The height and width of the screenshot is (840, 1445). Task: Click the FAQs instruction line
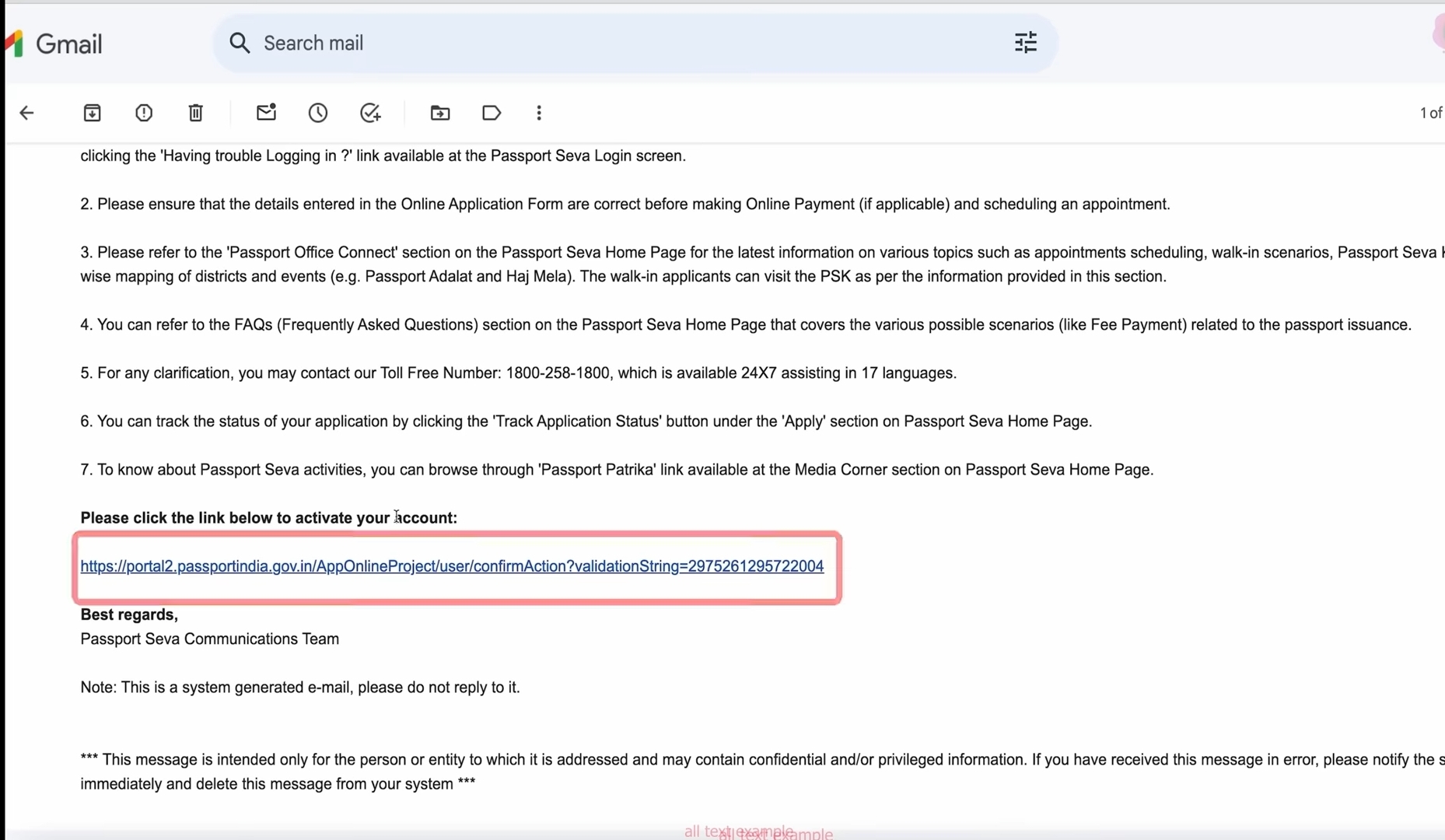point(746,325)
